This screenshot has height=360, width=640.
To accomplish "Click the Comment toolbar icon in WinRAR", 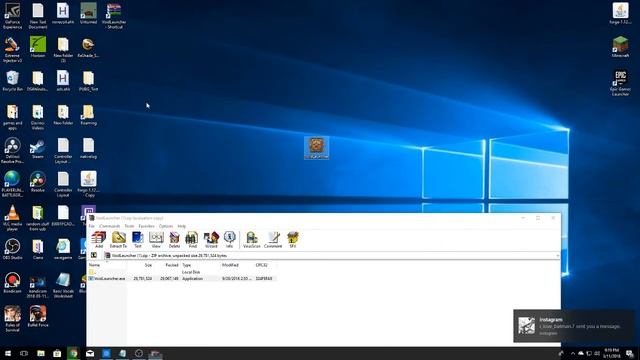I will (x=273, y=240).
